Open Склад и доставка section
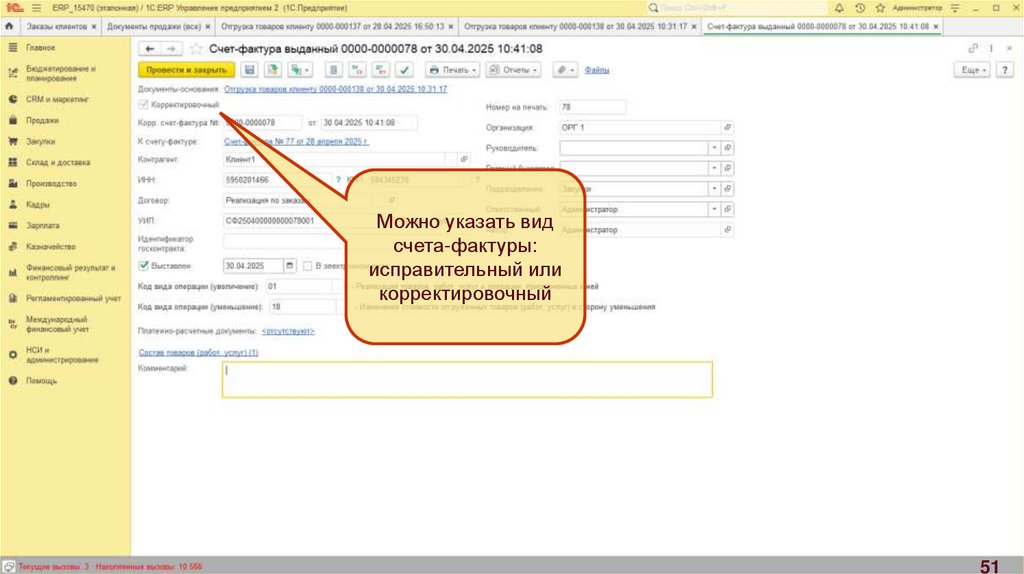 tap(58, 163)
